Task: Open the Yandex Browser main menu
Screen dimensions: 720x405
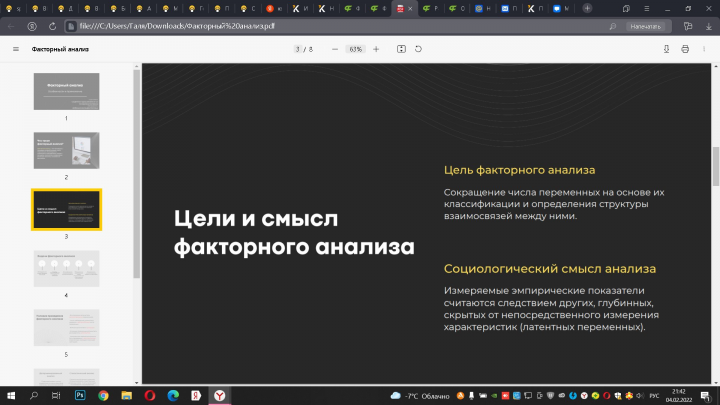Action: [x=647, y=9]
